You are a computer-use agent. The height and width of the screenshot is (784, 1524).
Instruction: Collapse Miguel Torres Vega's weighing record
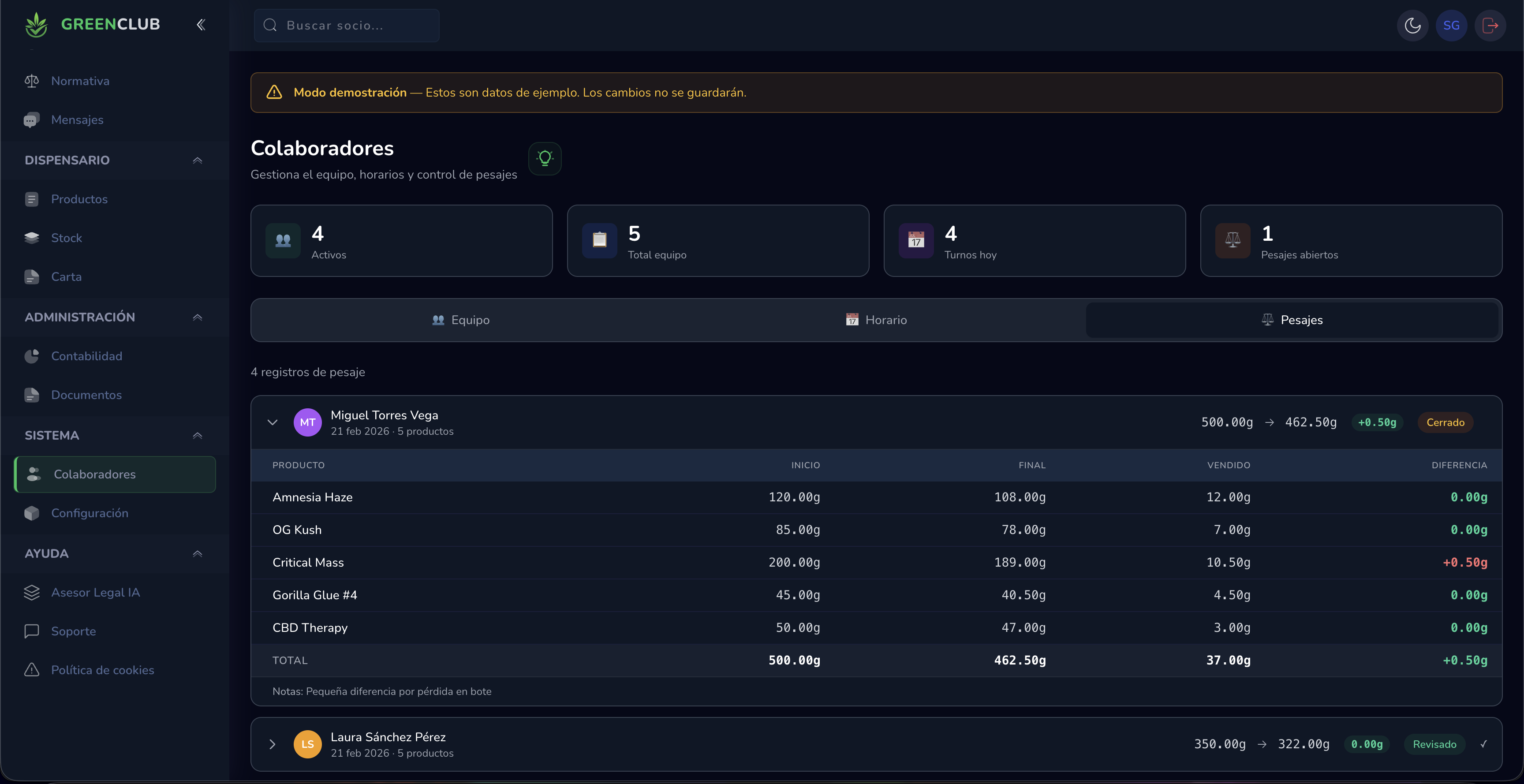coord(273,422)
